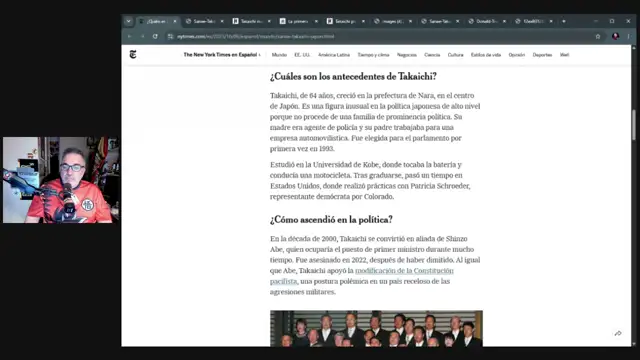Click paragraph starting 'En la década de 2000'

point(375,265)
